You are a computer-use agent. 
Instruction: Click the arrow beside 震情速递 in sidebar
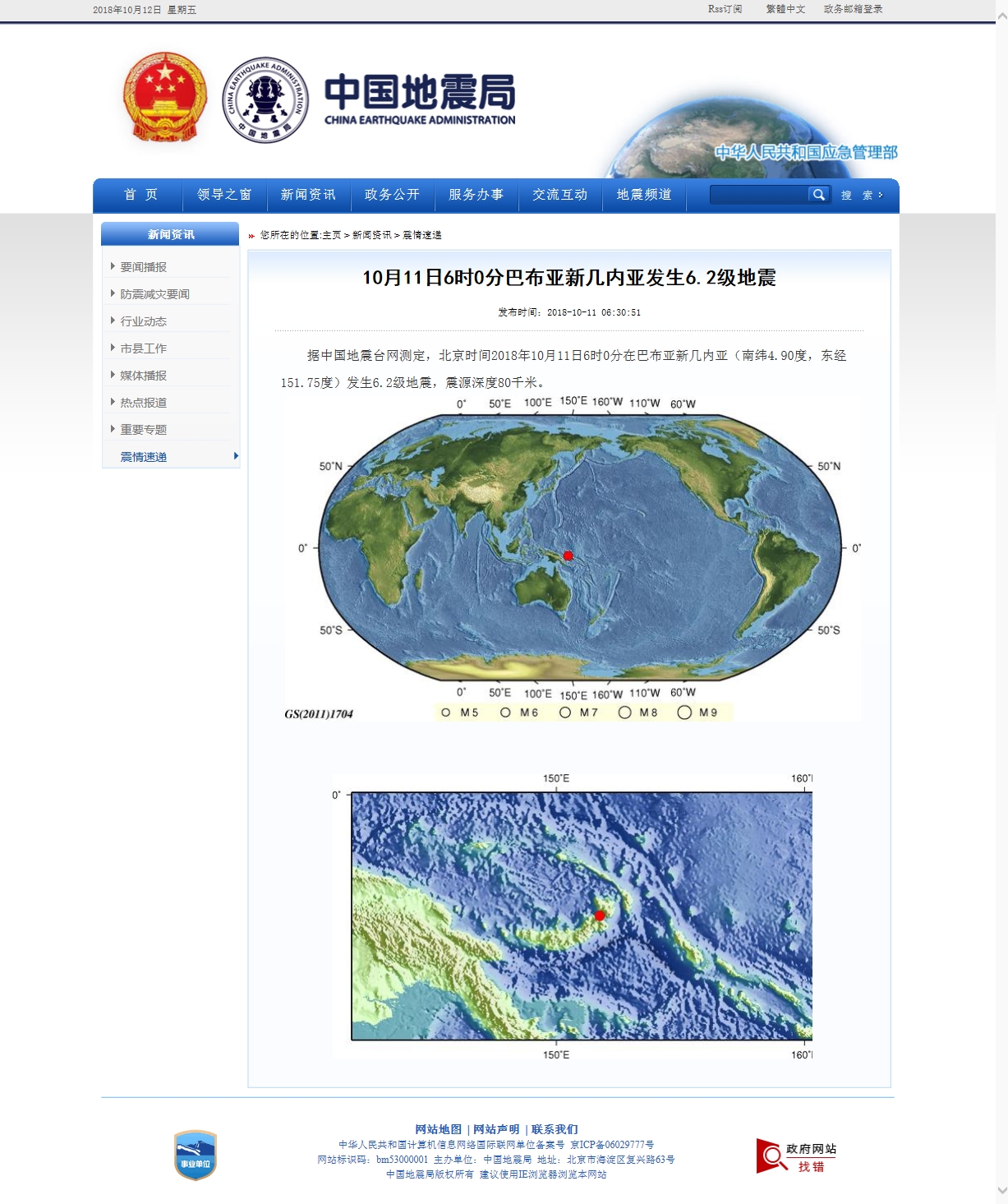click(x=236, y=456)
